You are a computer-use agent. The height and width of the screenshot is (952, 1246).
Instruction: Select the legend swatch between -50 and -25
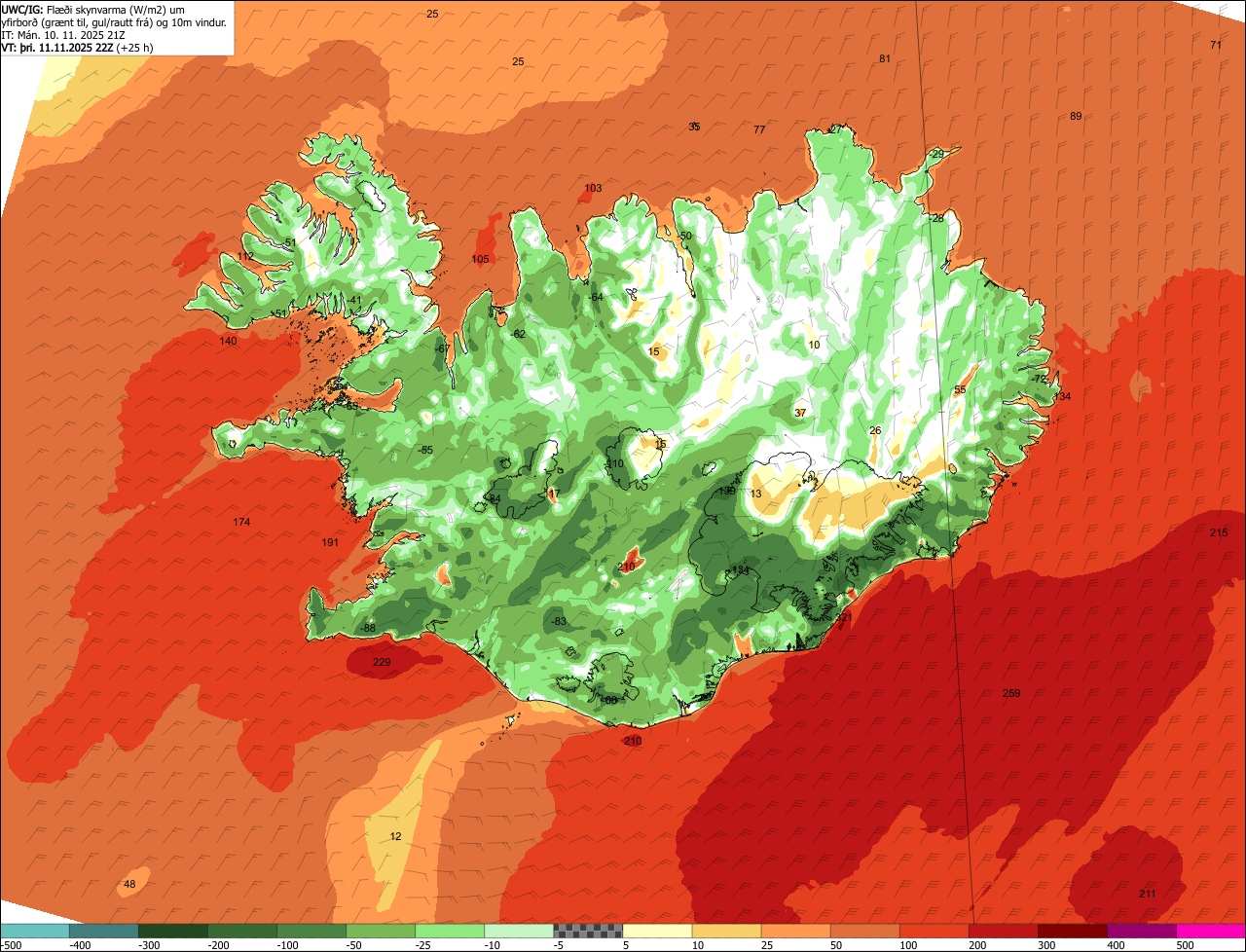tap(380, 931)
